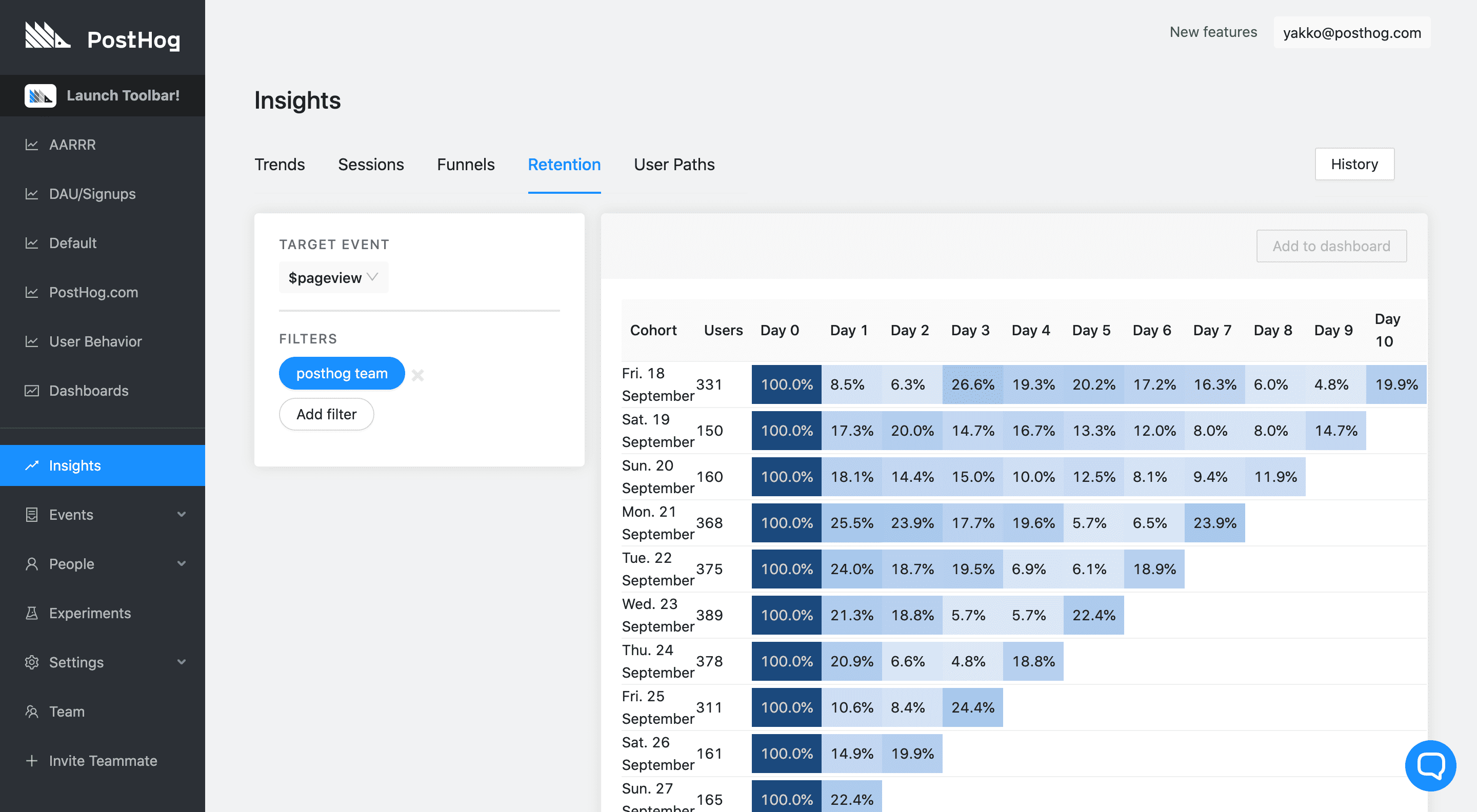The width and height of the screenshot is (1477, 812).
Task: Click the Day 10 column header
Action: coord(1387,330)
